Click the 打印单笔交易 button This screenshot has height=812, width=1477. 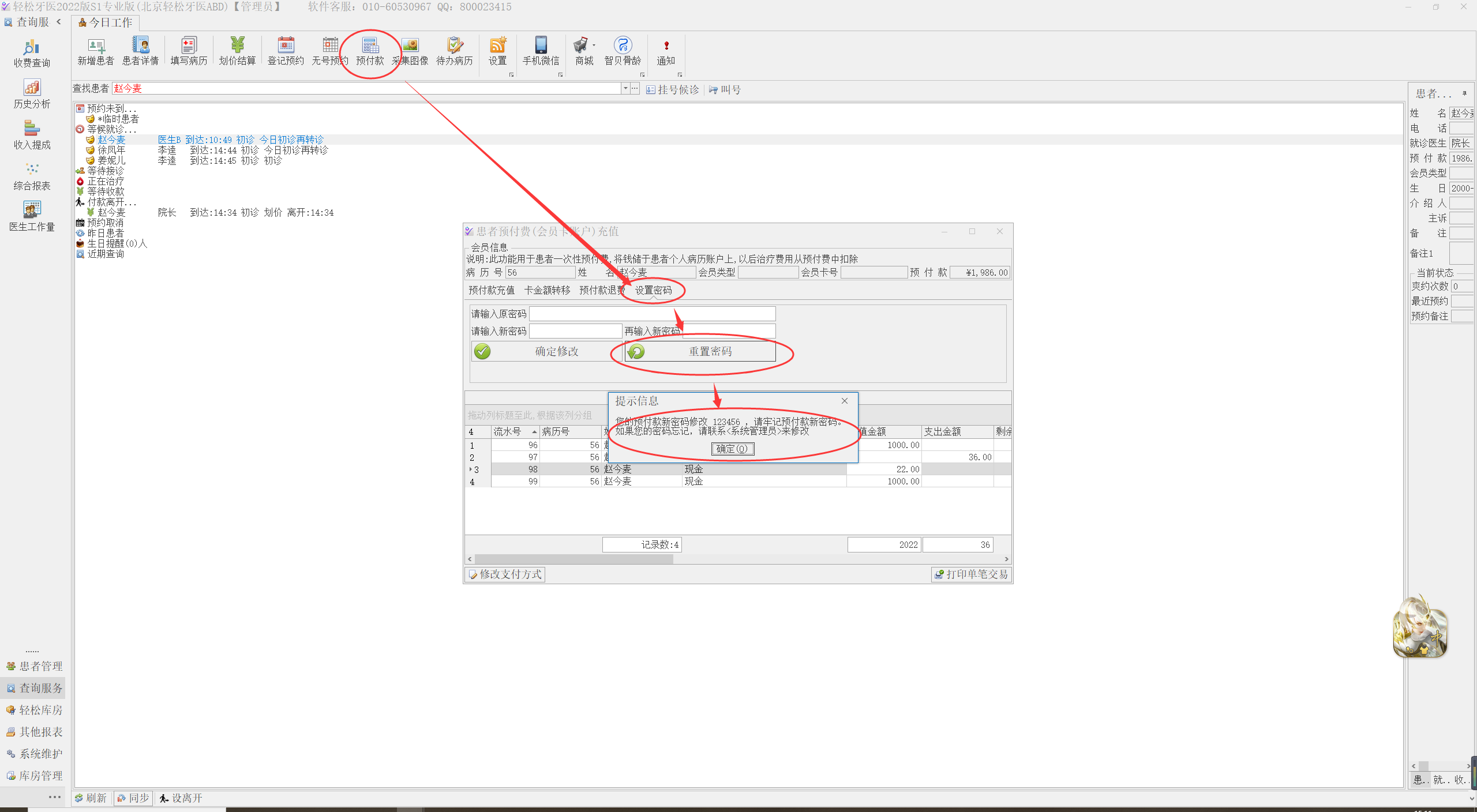[x=972, y=574]
